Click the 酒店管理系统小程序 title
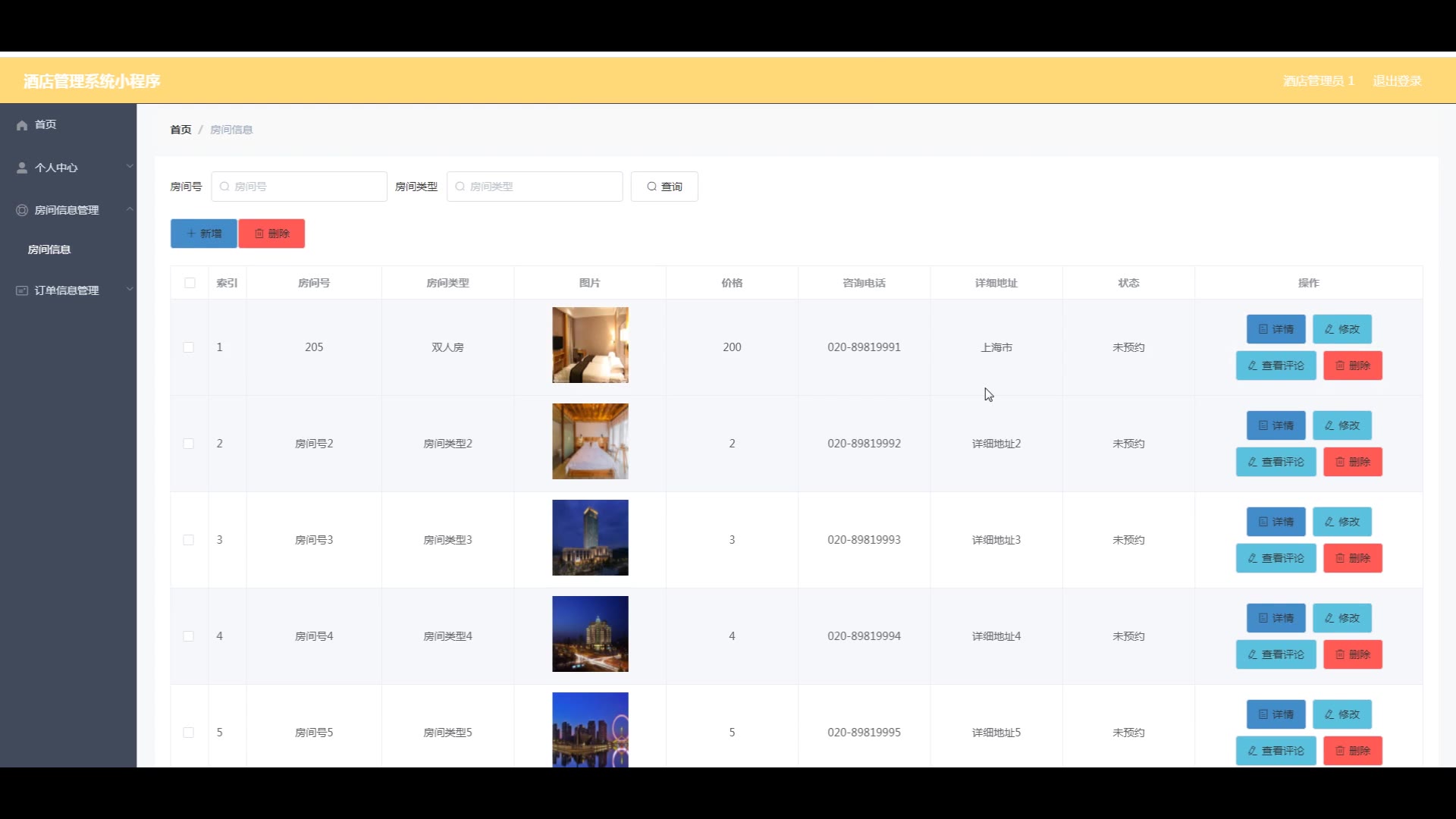The height and width of the screenshot is (819, 1456). [x=92, y=81]
